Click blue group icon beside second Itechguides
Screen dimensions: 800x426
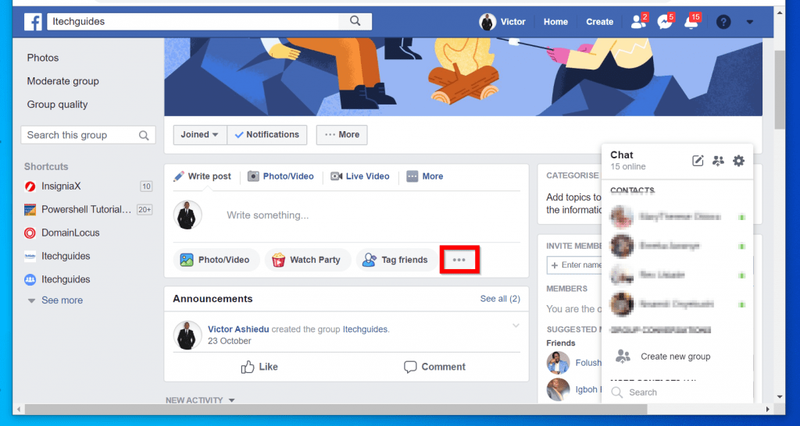click(x=30, y=280)
